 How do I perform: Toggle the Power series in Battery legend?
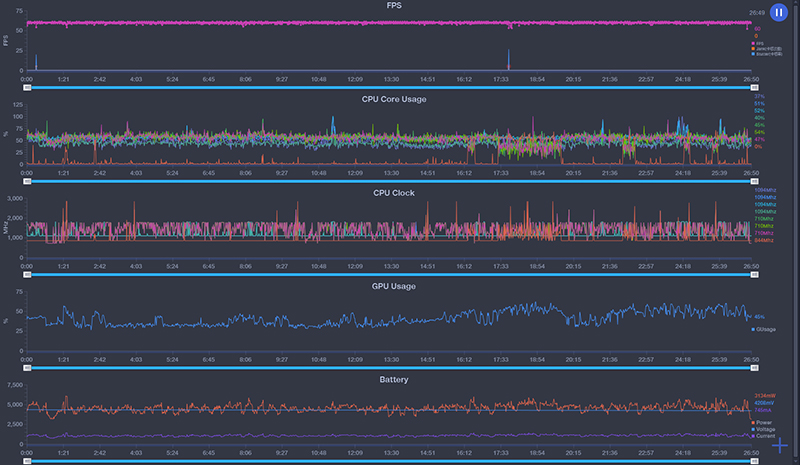coord(761,423)
